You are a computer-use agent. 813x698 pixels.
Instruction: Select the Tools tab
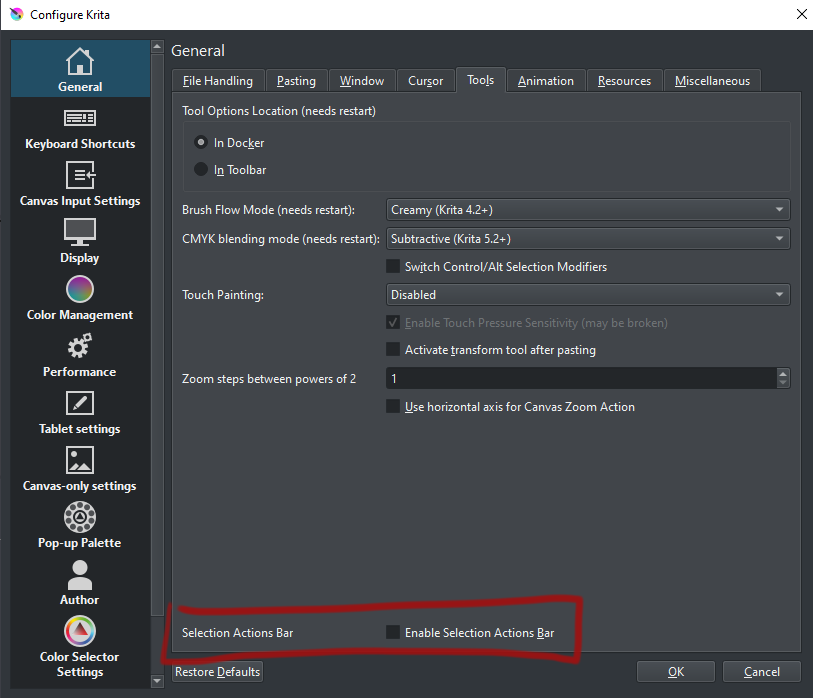click(x=481, y=80)
